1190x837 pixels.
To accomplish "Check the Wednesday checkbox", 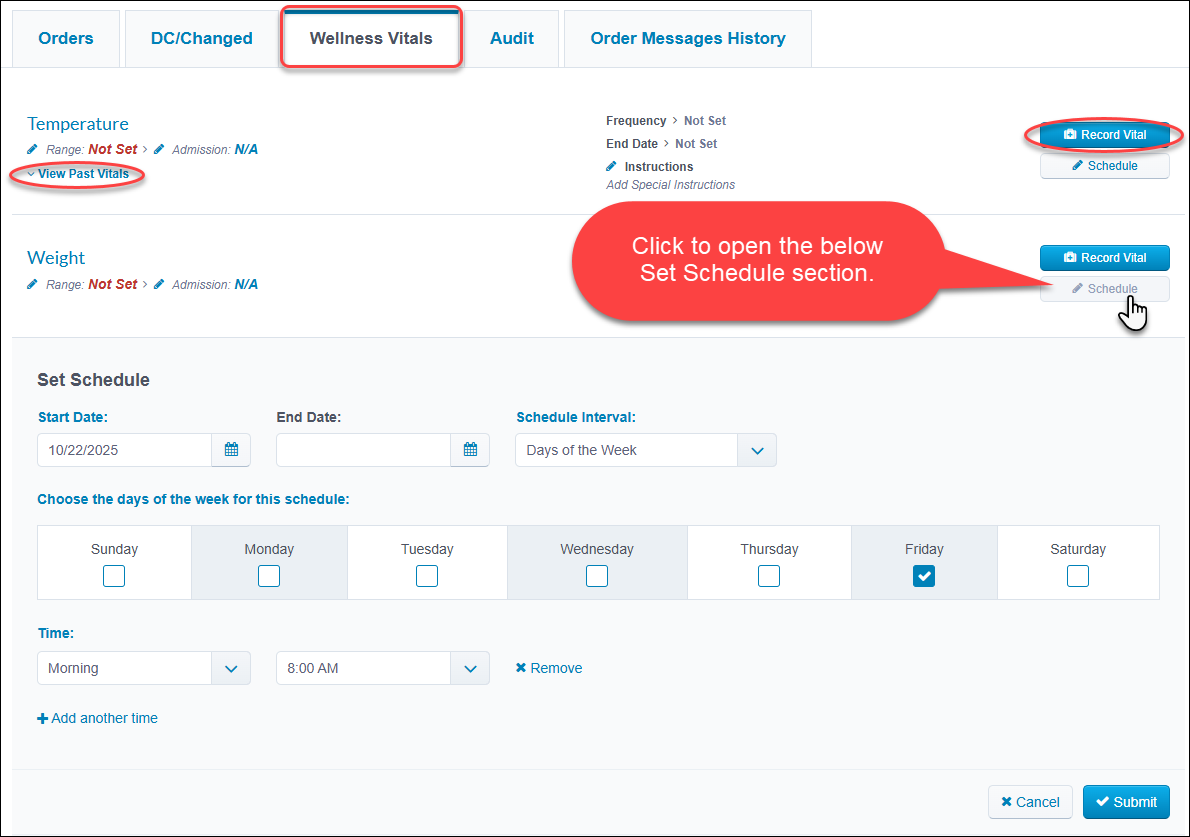I will pyautogui.click(x=597, y=576).
